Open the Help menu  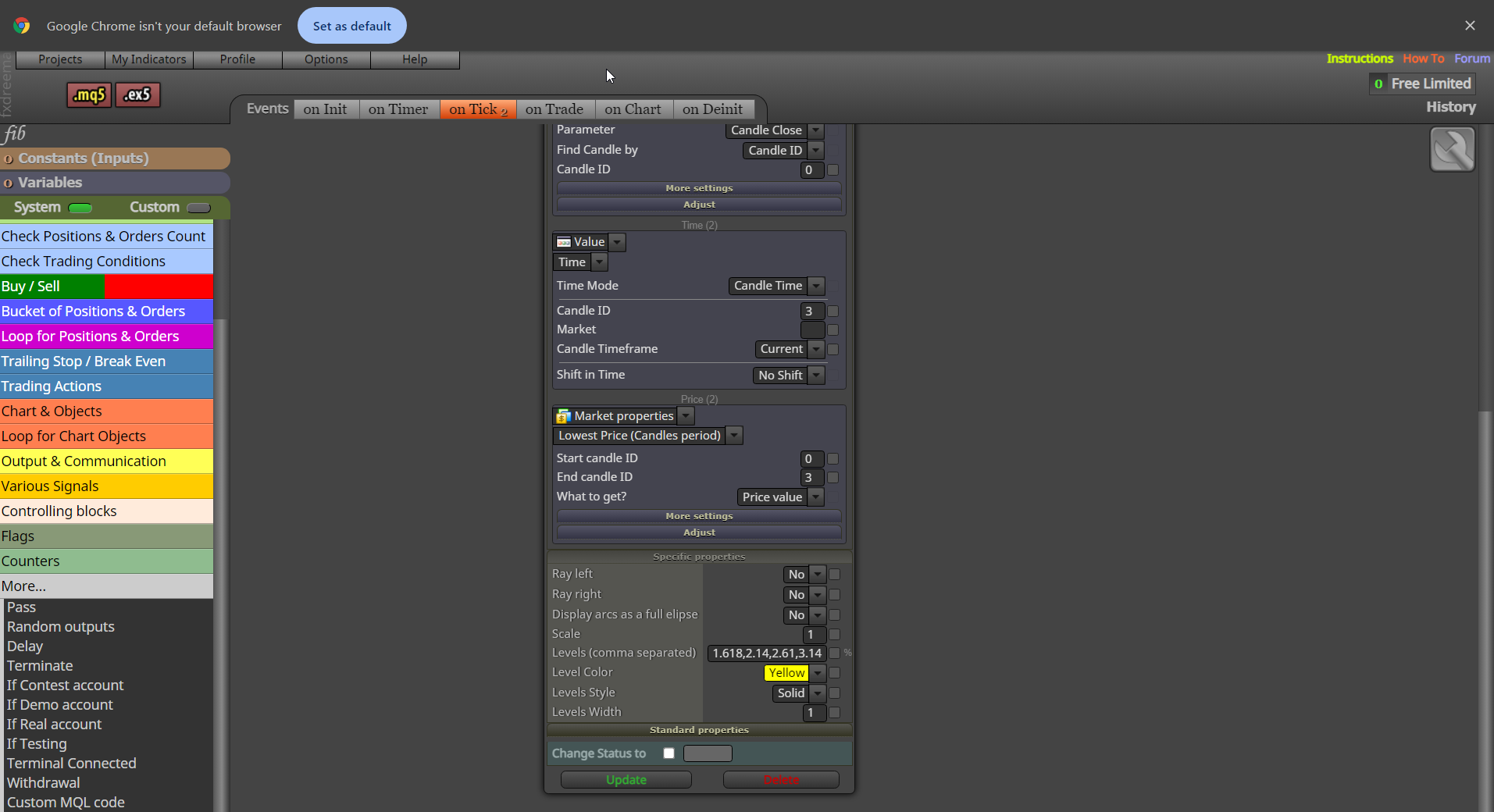(415, 59)
